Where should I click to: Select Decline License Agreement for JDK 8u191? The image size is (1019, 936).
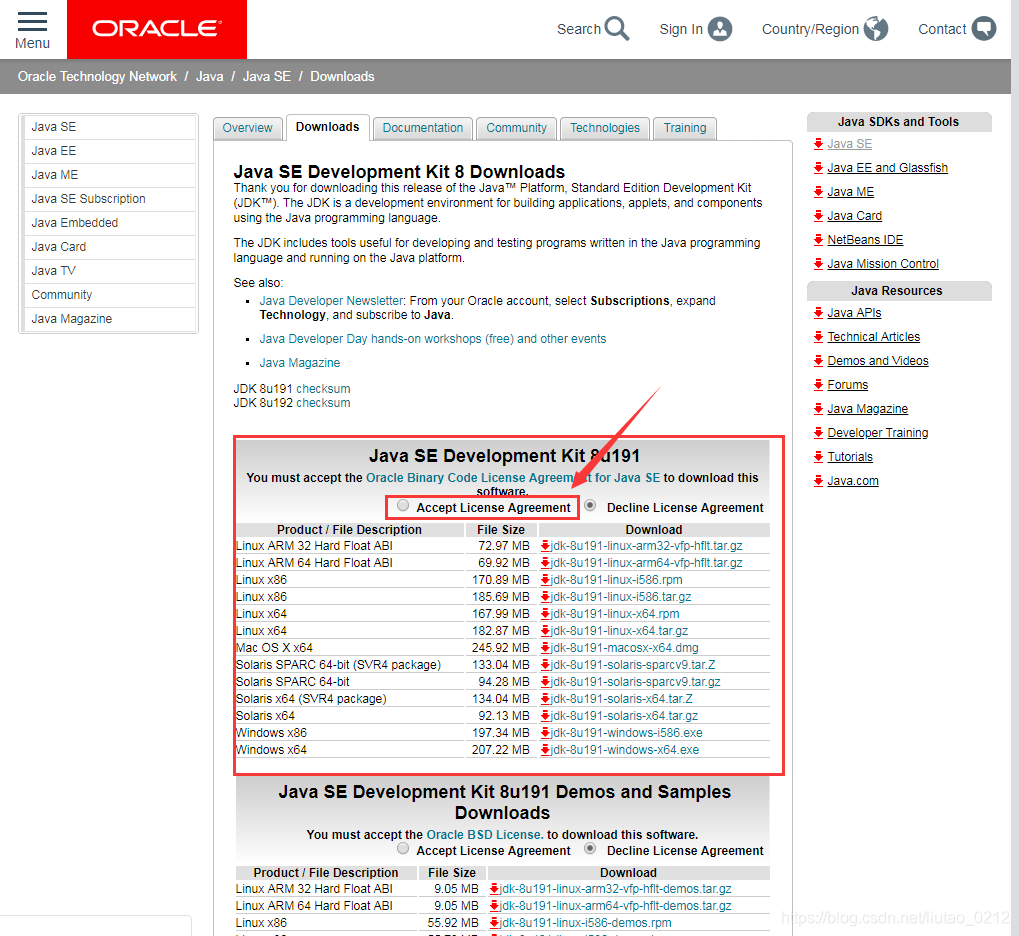(x=590, y=505)
